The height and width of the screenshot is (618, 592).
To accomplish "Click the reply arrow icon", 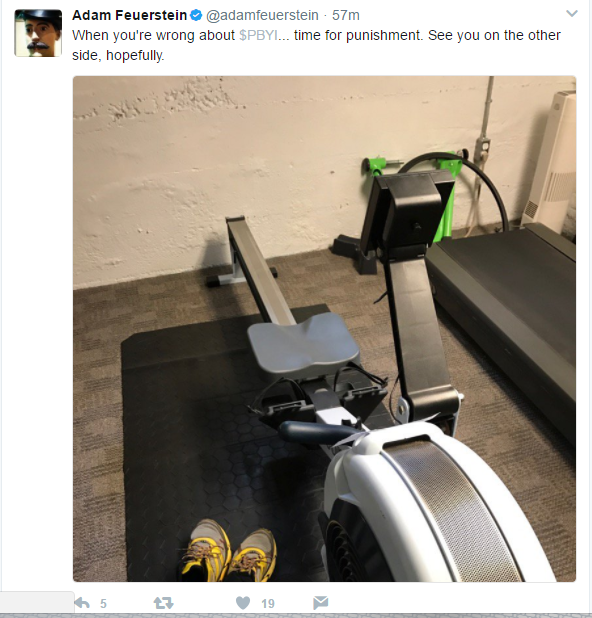I will (x=82, y=603).
